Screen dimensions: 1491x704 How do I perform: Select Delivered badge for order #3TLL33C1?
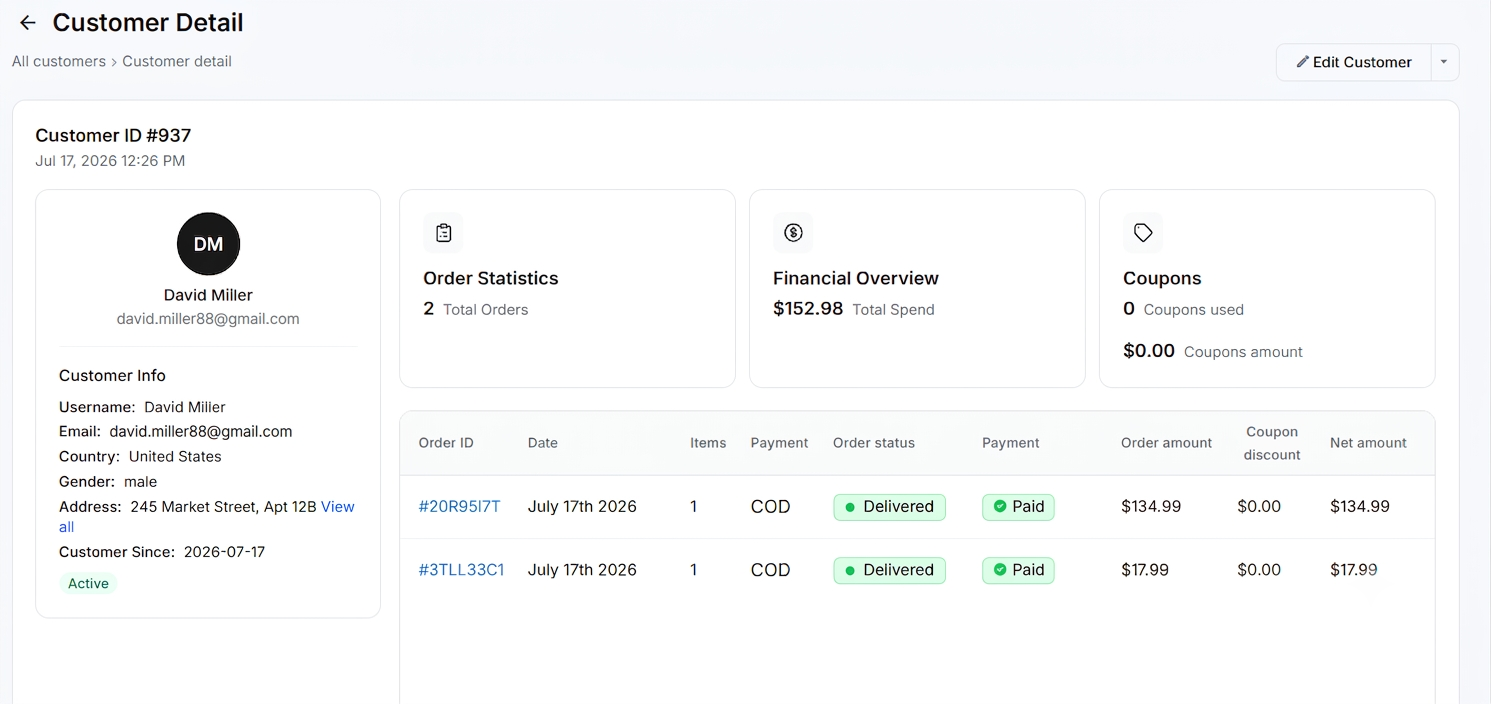(889, 570)
